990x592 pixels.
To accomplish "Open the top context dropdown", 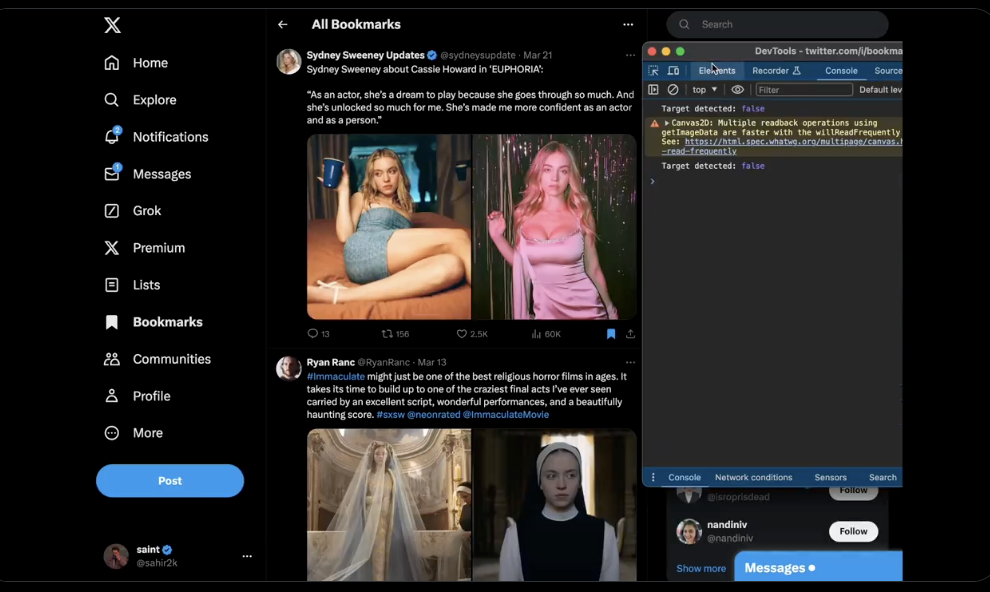I will [x=705, y=90].
